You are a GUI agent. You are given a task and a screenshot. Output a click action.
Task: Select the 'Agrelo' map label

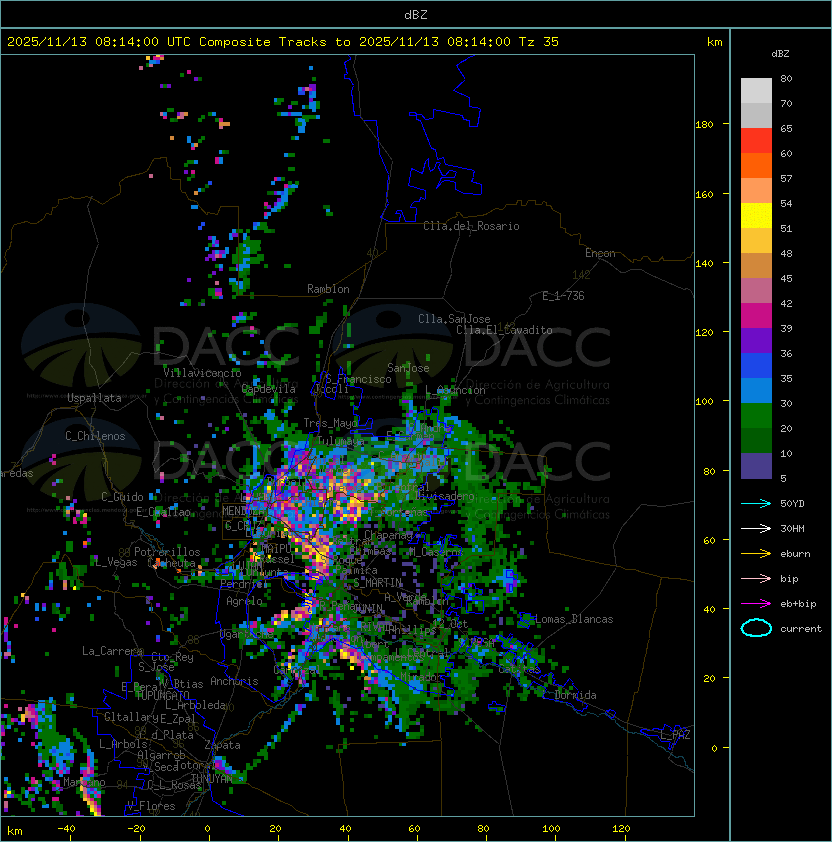[x=244, y=601]
